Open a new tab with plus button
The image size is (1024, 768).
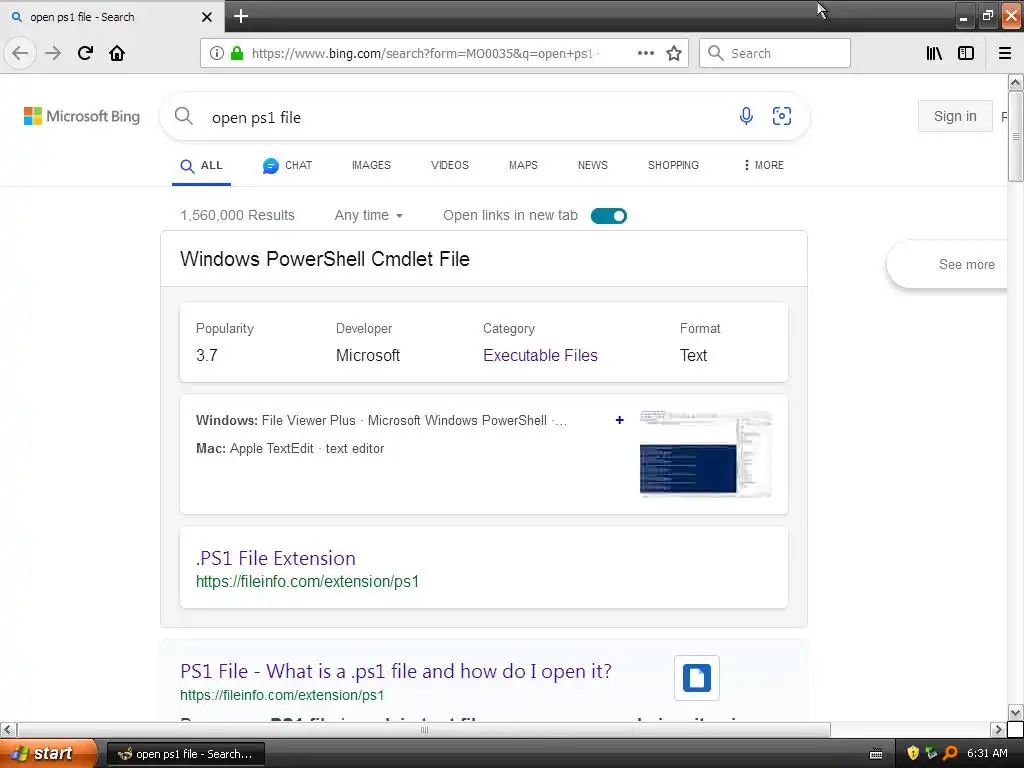click(x=241, y=16)
